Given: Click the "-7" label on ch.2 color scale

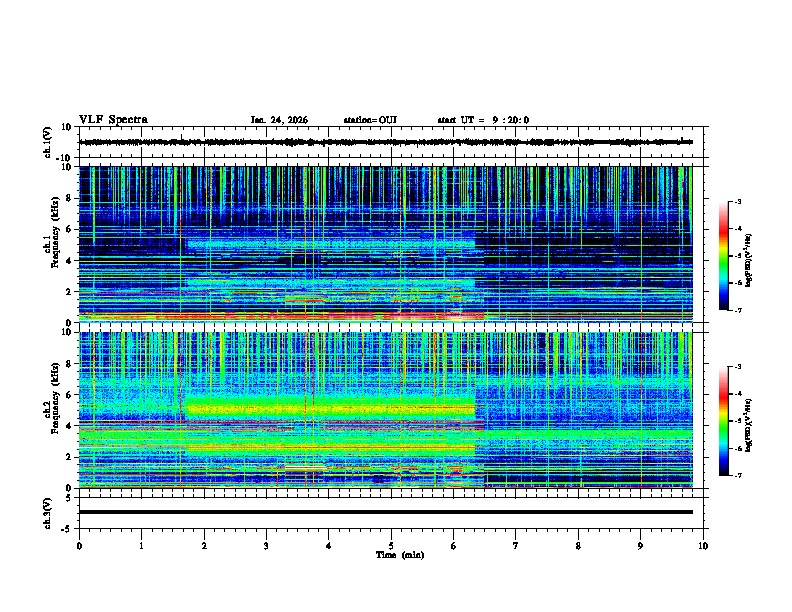Looking at the screenshot, I should click(x=738, y=475).
